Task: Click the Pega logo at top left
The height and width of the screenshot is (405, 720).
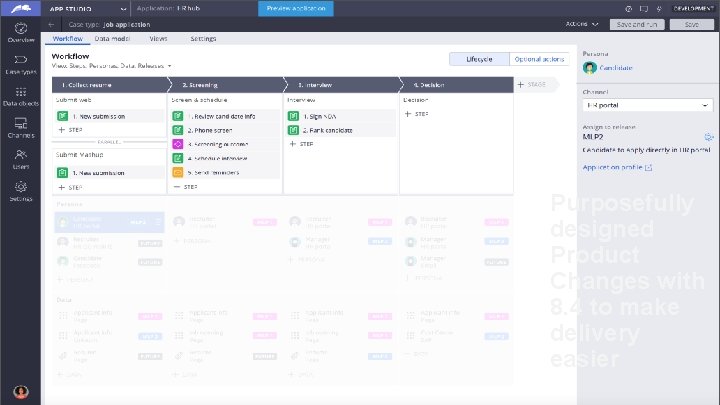Action: 21,8
